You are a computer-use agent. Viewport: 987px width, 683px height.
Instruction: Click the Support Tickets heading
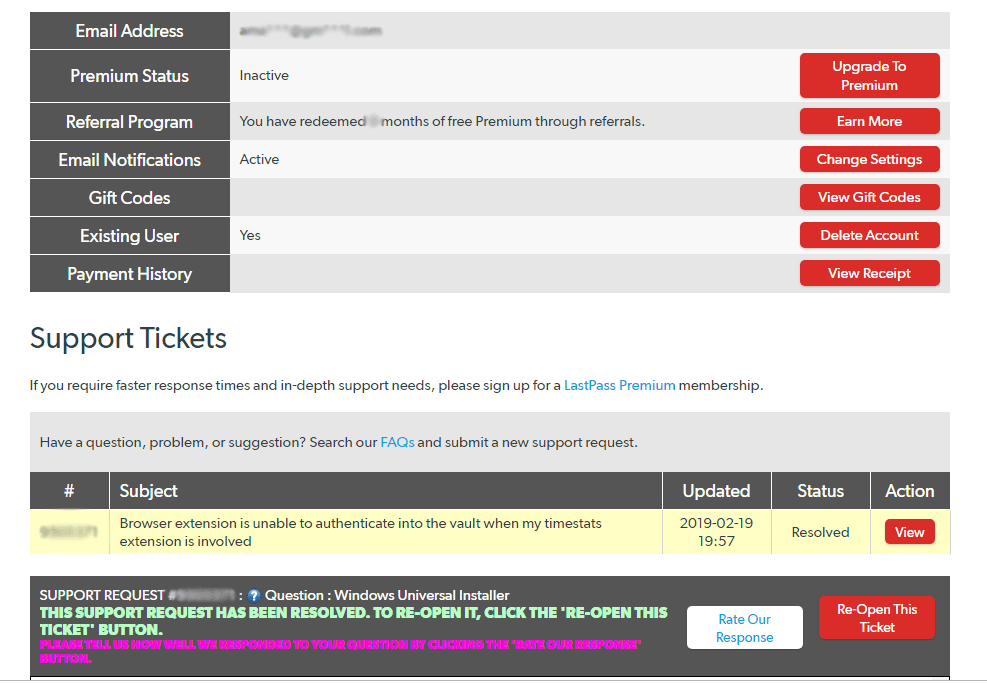click(128, 338)
